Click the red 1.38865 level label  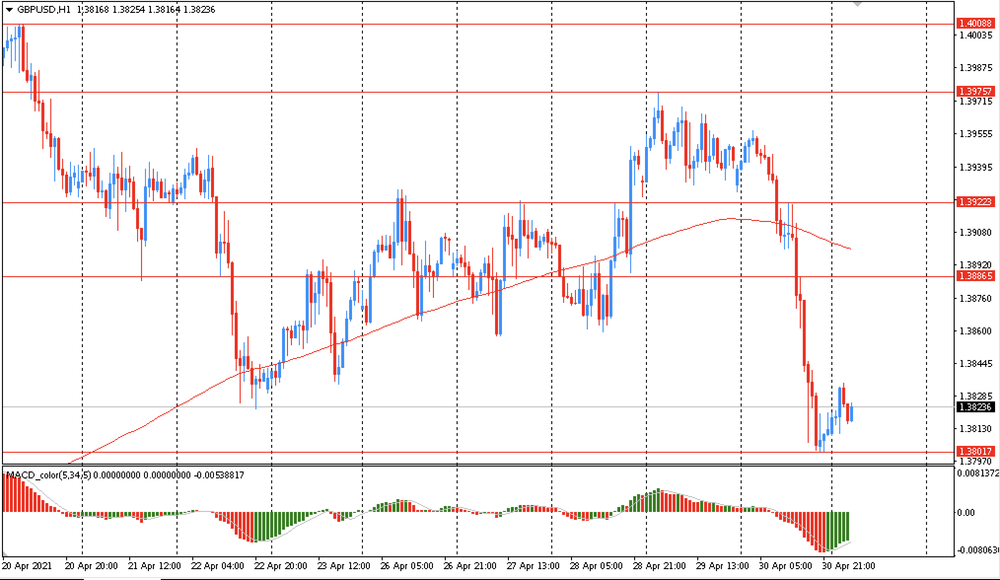[976, 276]
